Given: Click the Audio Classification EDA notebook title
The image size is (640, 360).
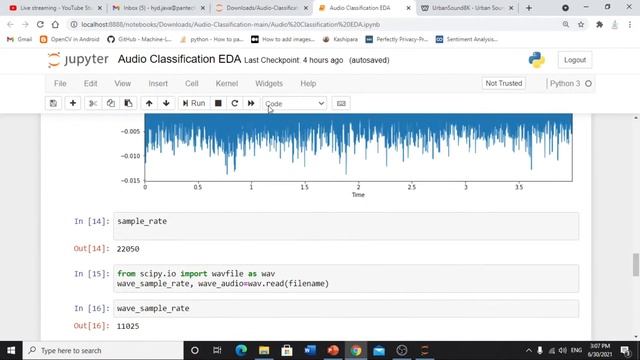Looking at the screenshot, I should coord(179,59).
